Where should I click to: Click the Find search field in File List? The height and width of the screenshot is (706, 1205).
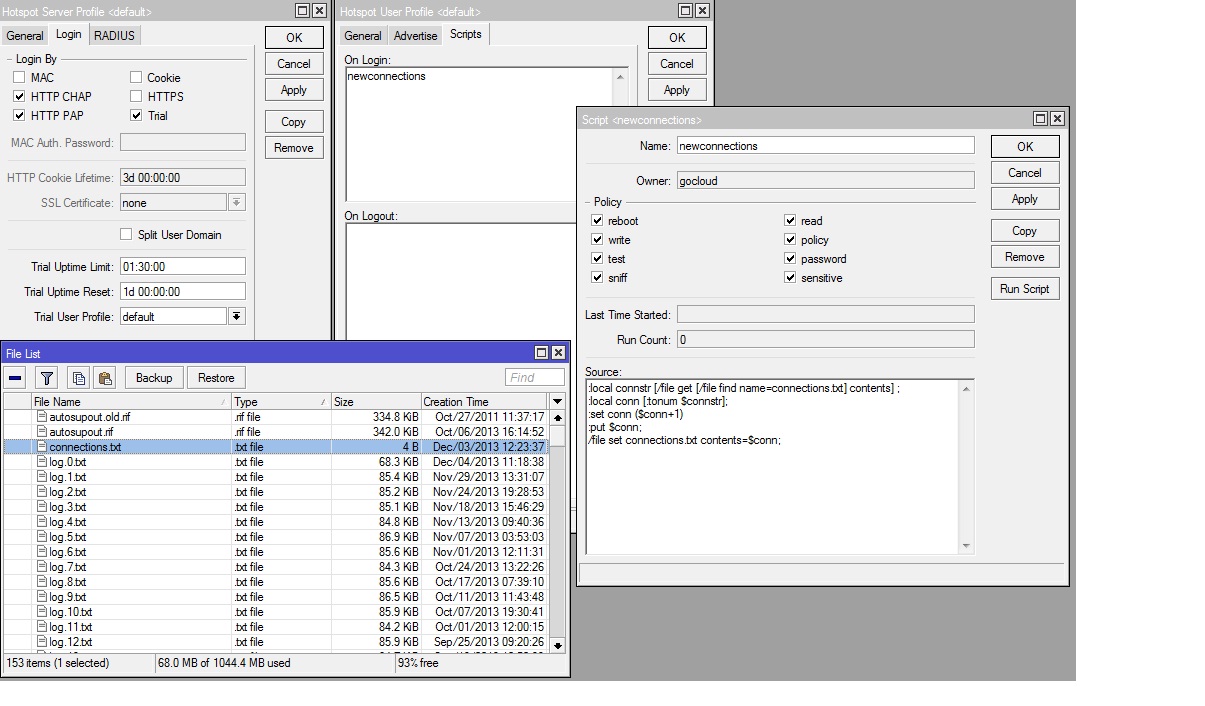(535, 378)
